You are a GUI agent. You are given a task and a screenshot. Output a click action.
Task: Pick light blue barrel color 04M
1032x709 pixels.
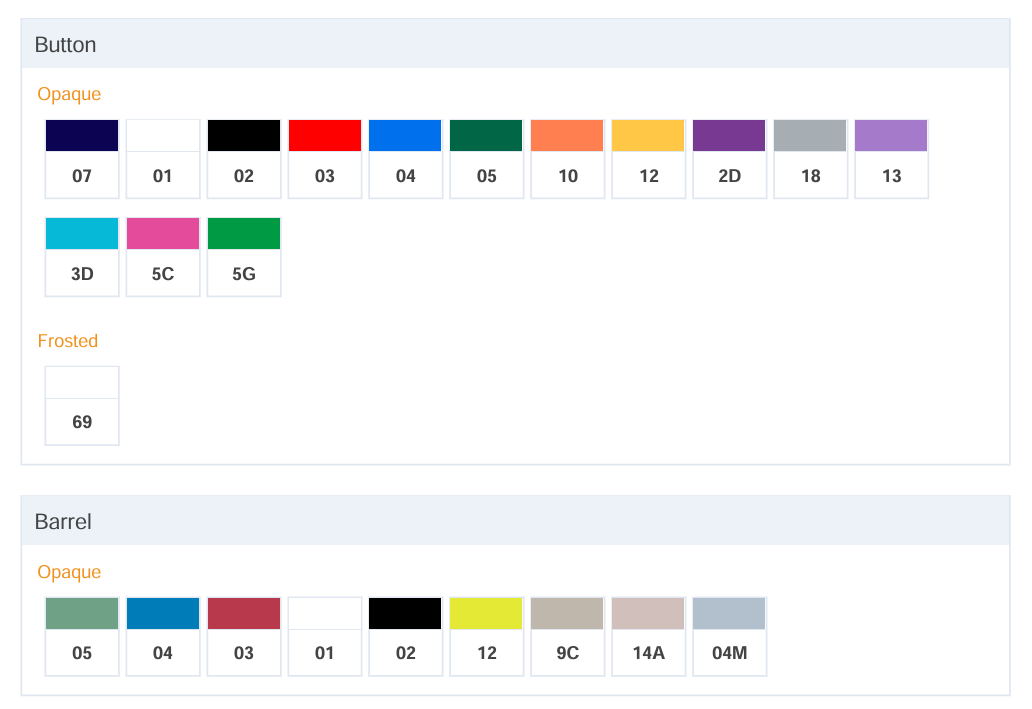pyautogui.click(x=730, y=635)
